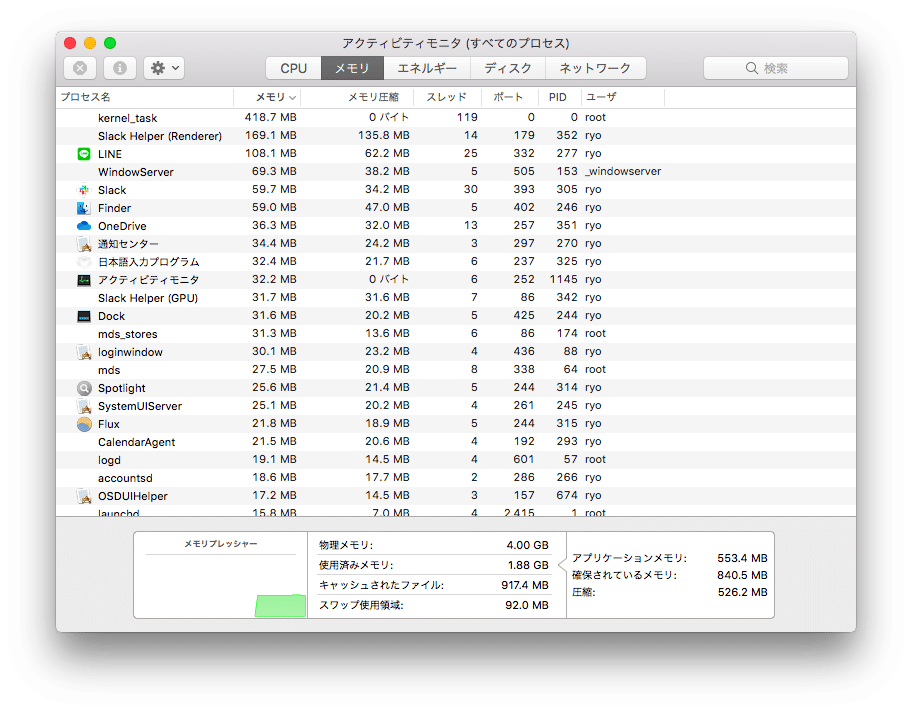Click the Finder app icon
The height and width of the screenshot is (712, 912).
tap(84, 208)
